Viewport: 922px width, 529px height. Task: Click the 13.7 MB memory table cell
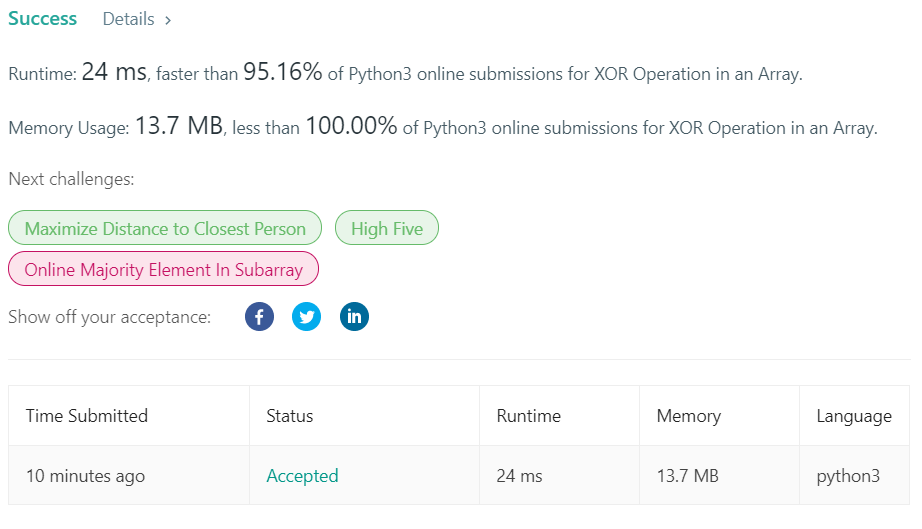(x=687, y=476)
